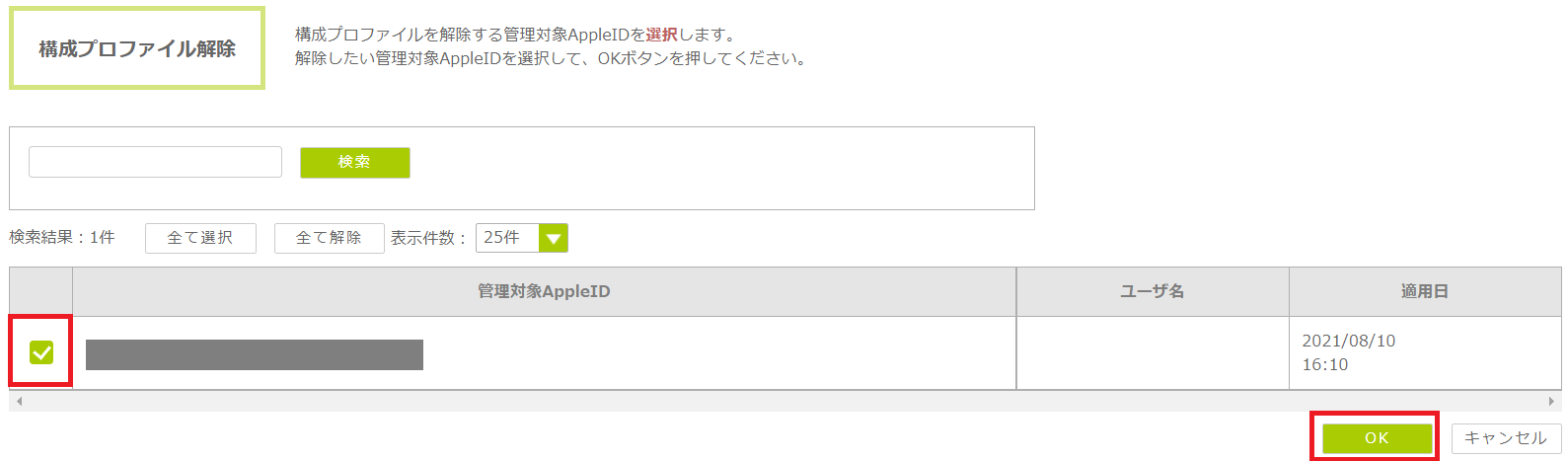The height and width of the screenshot is (461, 1568).
Task: Select the greyed-out AppleID entry in the row
Action: 255,354
